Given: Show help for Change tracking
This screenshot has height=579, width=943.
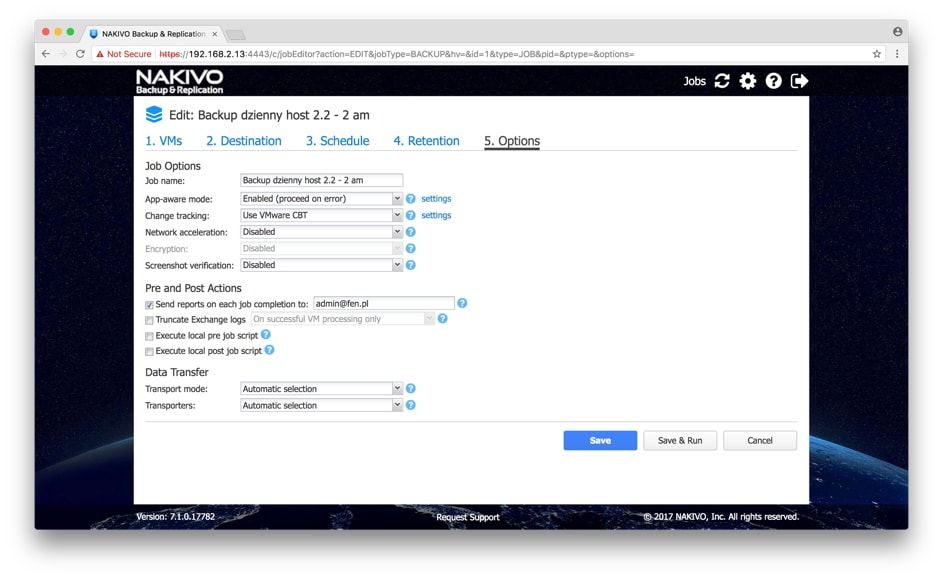Looking at the screenshot, I should click(411, 215).
